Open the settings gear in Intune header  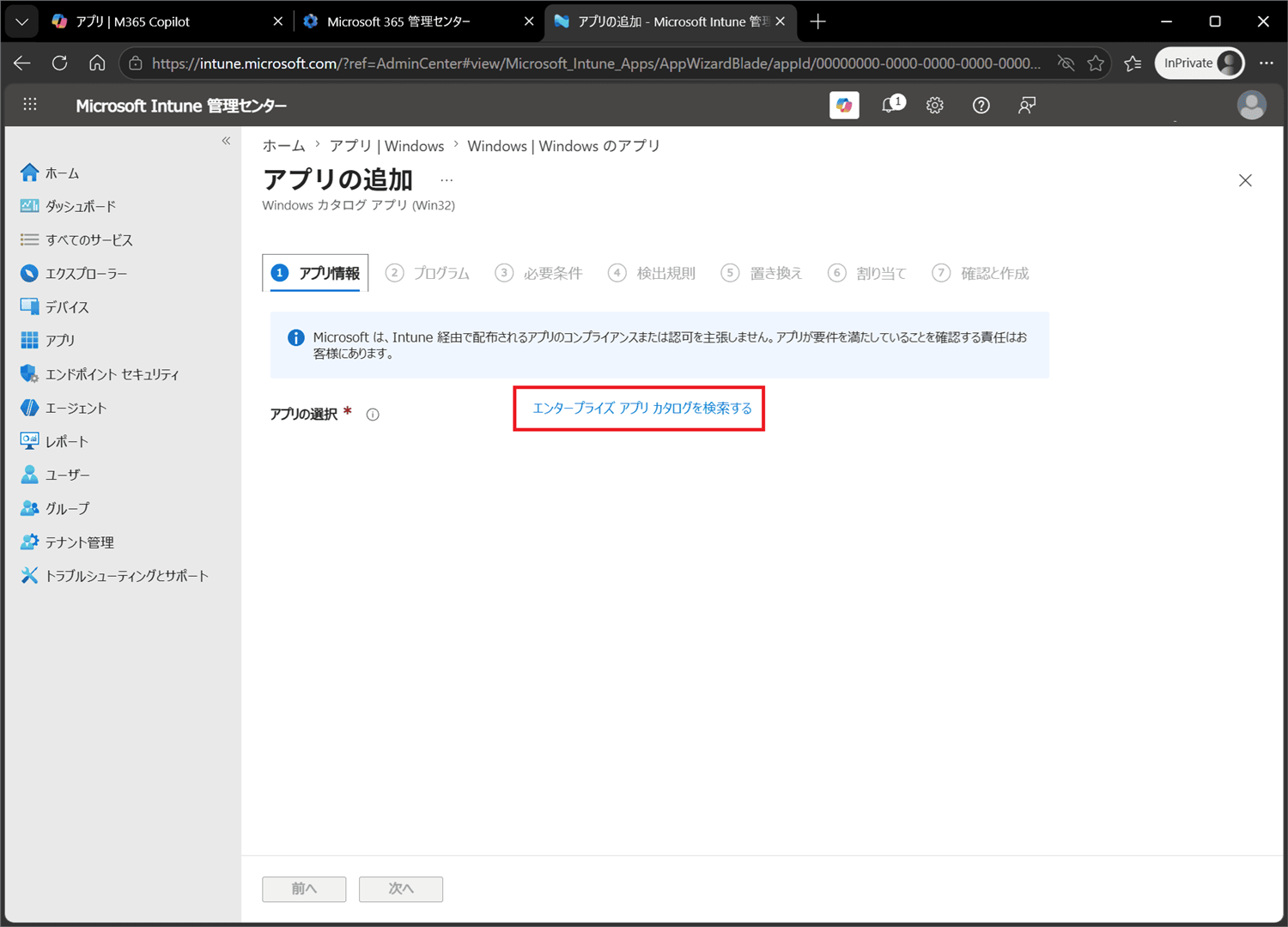tap(935, 106)
